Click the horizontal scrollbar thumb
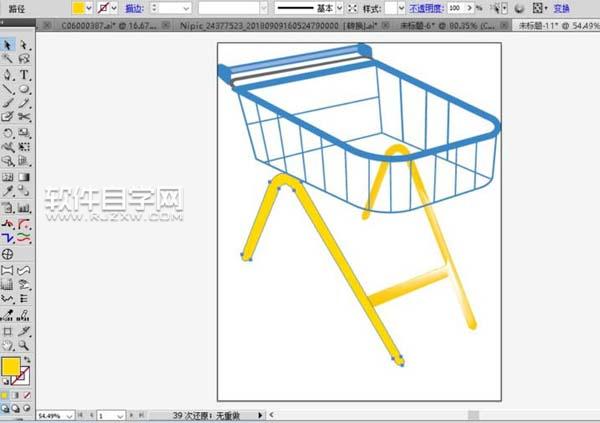Screen dimensions: 600x423 473,415
